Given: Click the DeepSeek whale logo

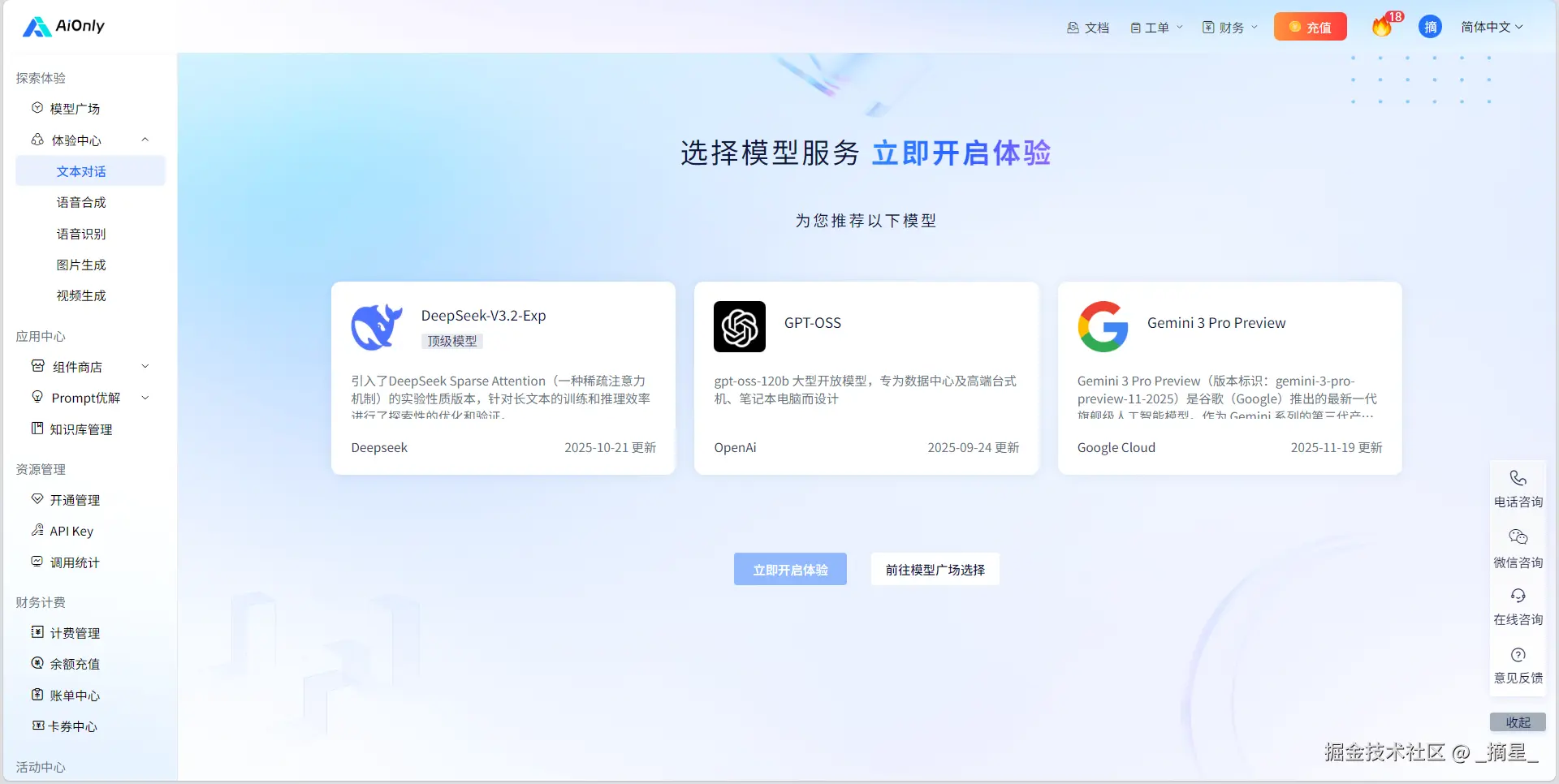Looking at the screenshot, I should coord(377,327).
